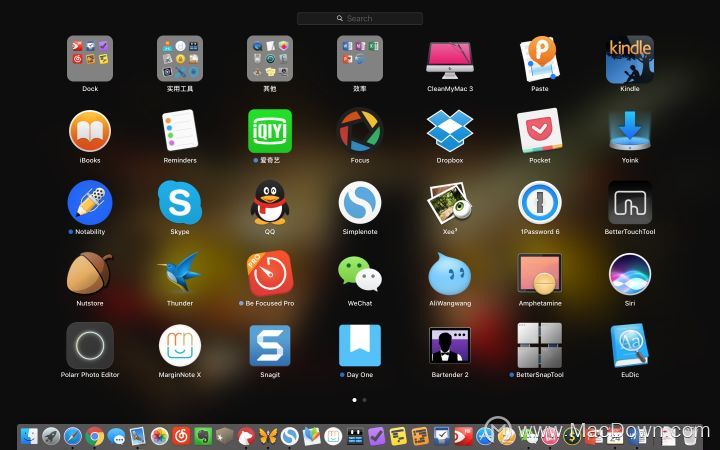Open the Dock folder in Launchpad
The image size is (720, 450).
tap(90, 59)
